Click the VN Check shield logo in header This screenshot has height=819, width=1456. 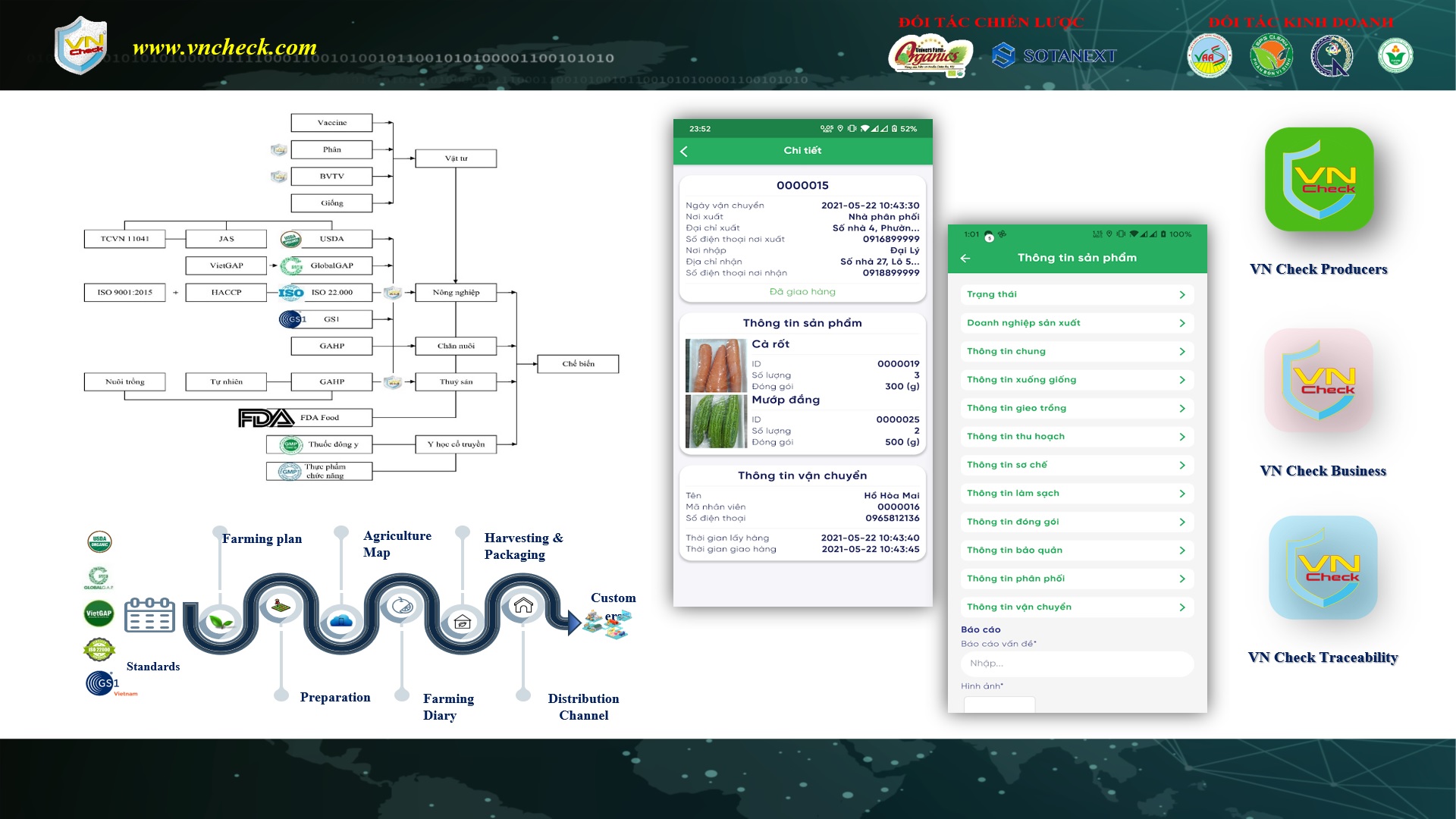(81, 45)
